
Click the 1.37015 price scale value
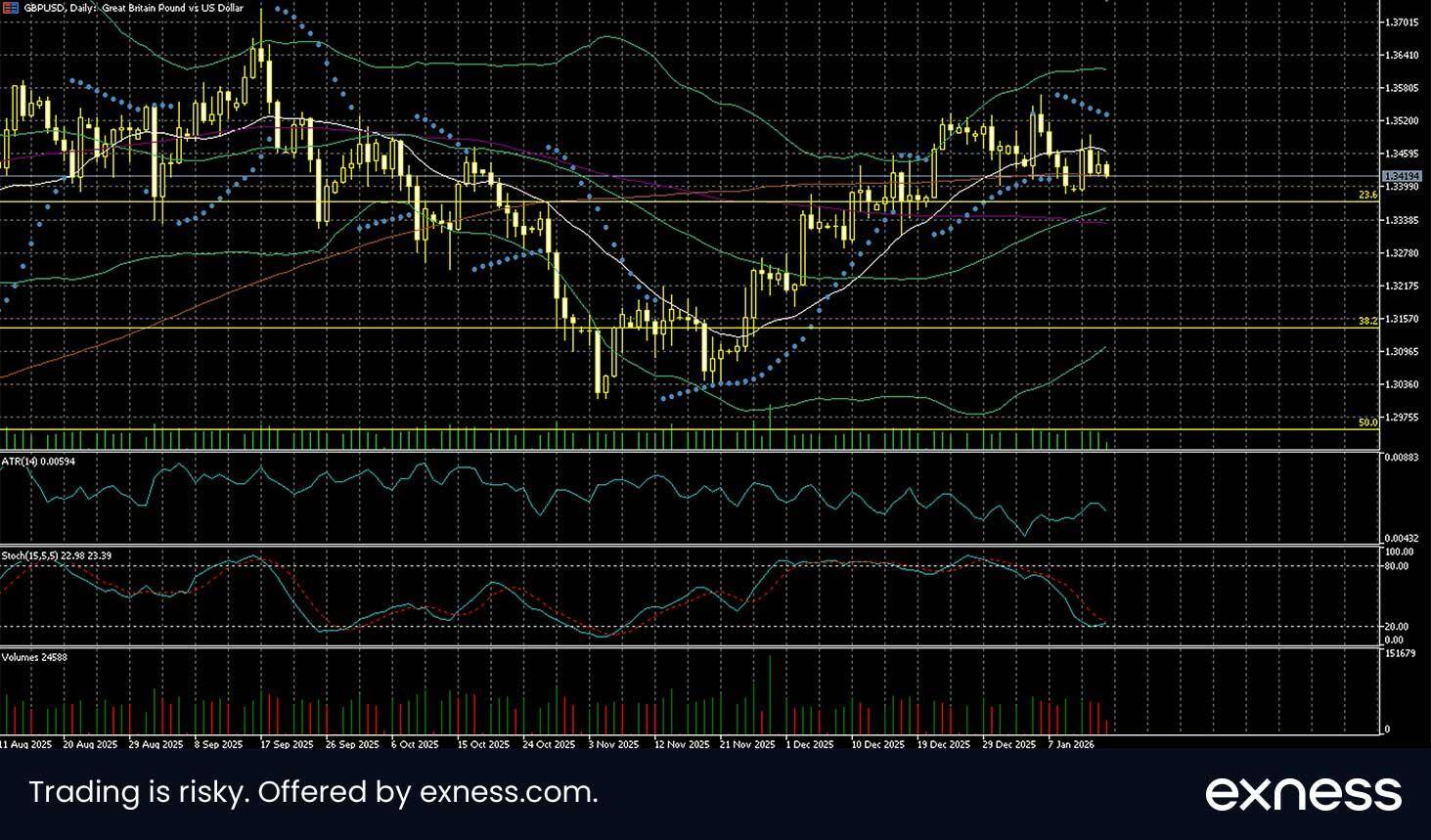pos(1403,22)
